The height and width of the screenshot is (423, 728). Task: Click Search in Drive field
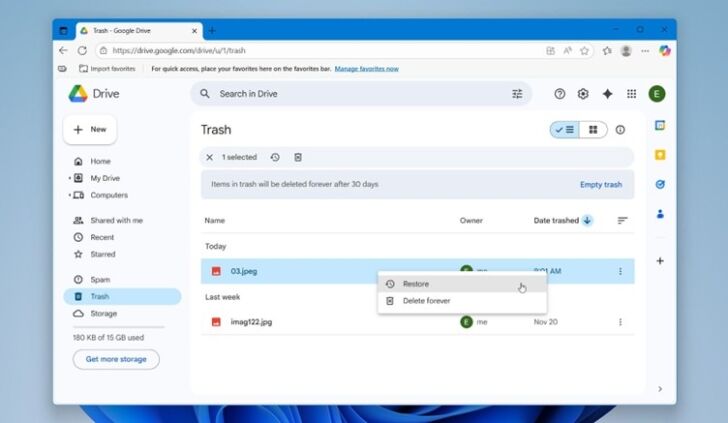click(361, 94)
